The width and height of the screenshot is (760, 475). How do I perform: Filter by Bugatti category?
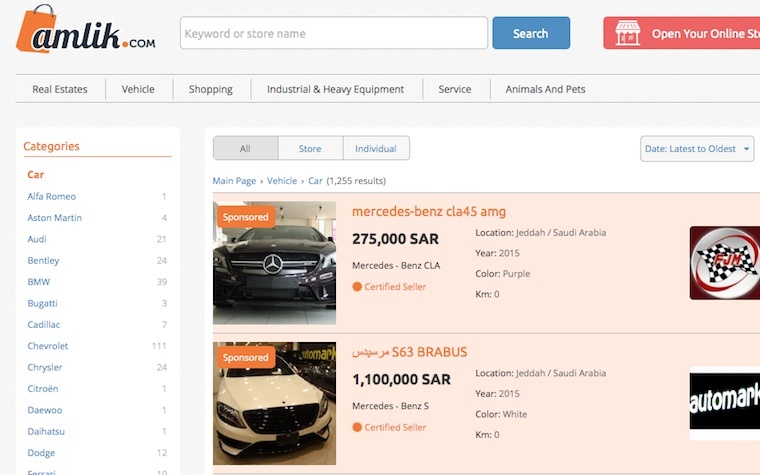tap(42, 303)
